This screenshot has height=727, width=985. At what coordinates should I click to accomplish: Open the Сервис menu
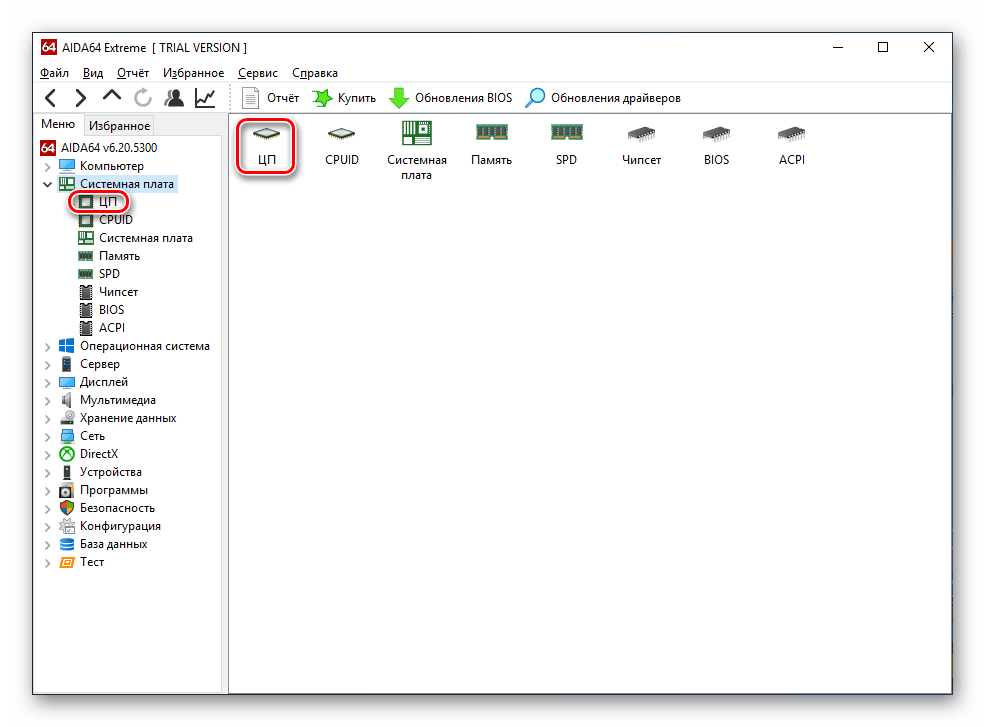coord(258,73)
